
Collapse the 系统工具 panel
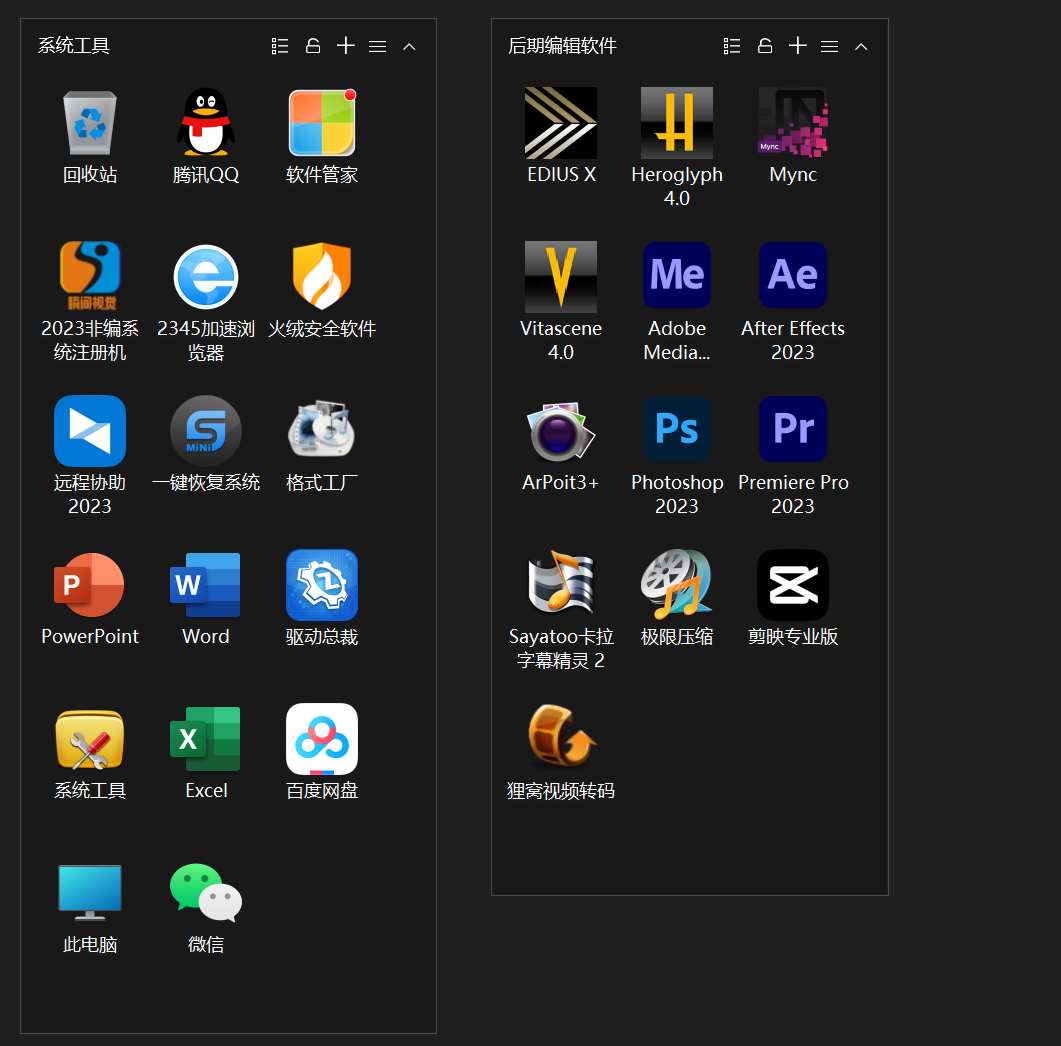(x=409, y=47)
